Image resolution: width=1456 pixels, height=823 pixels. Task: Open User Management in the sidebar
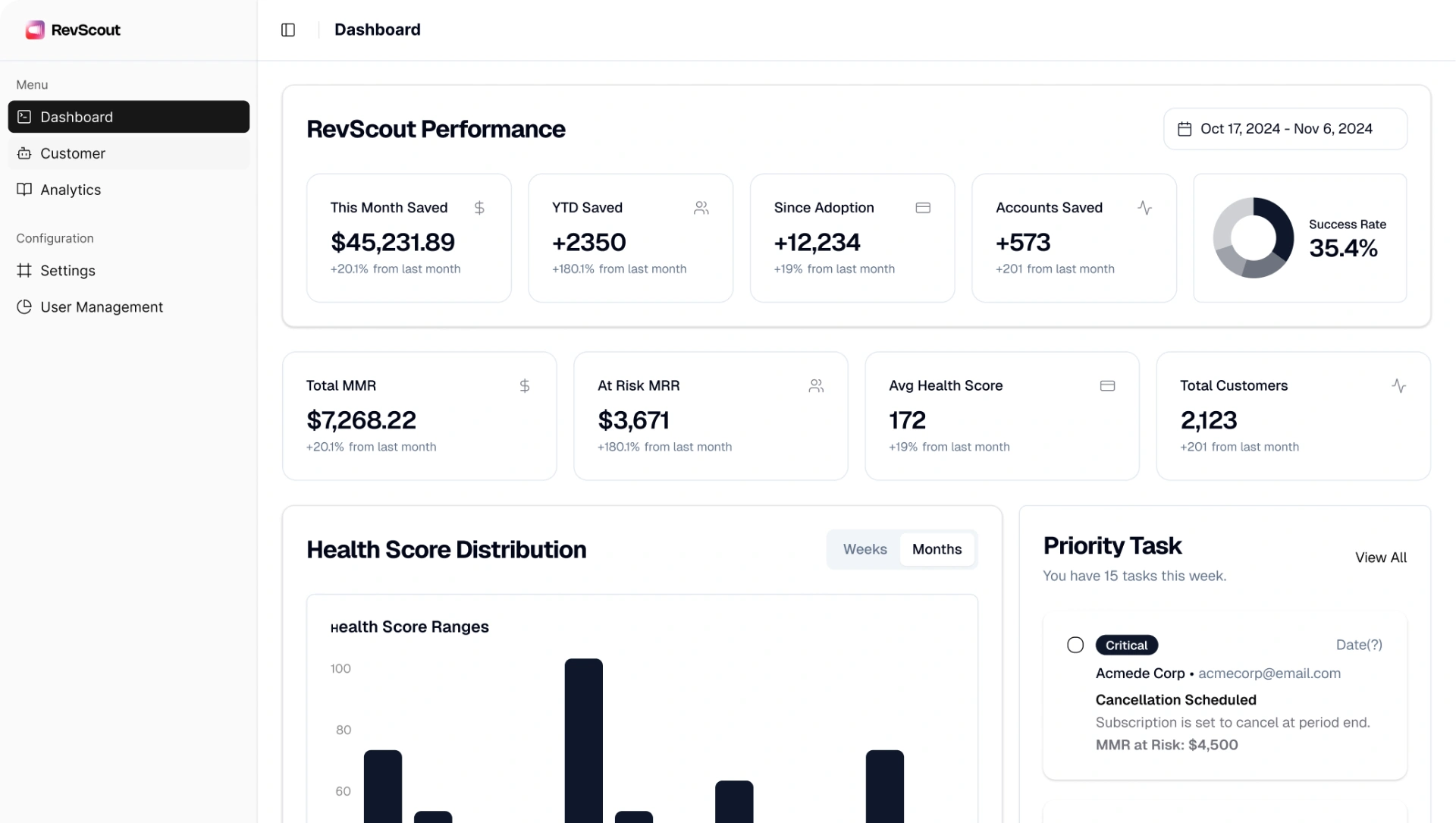[129, 306]
